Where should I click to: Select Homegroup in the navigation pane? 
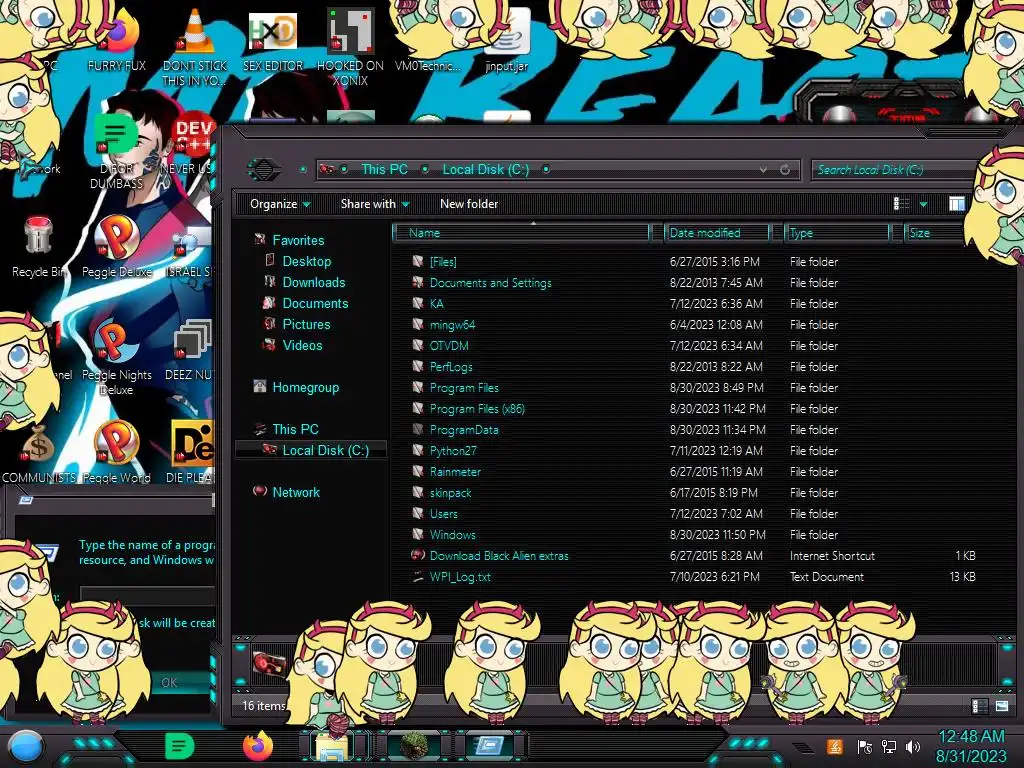(305, 387)
